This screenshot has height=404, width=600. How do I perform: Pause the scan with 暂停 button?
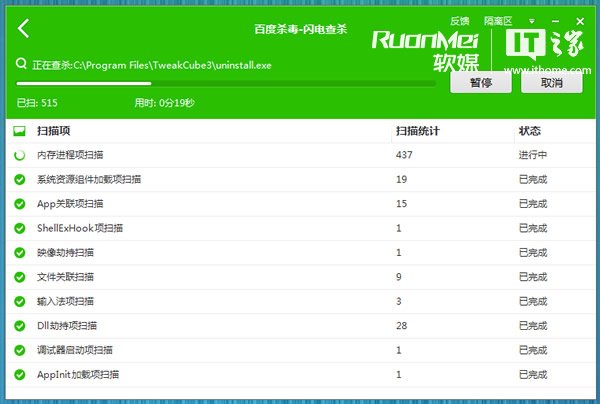[479, 83]
